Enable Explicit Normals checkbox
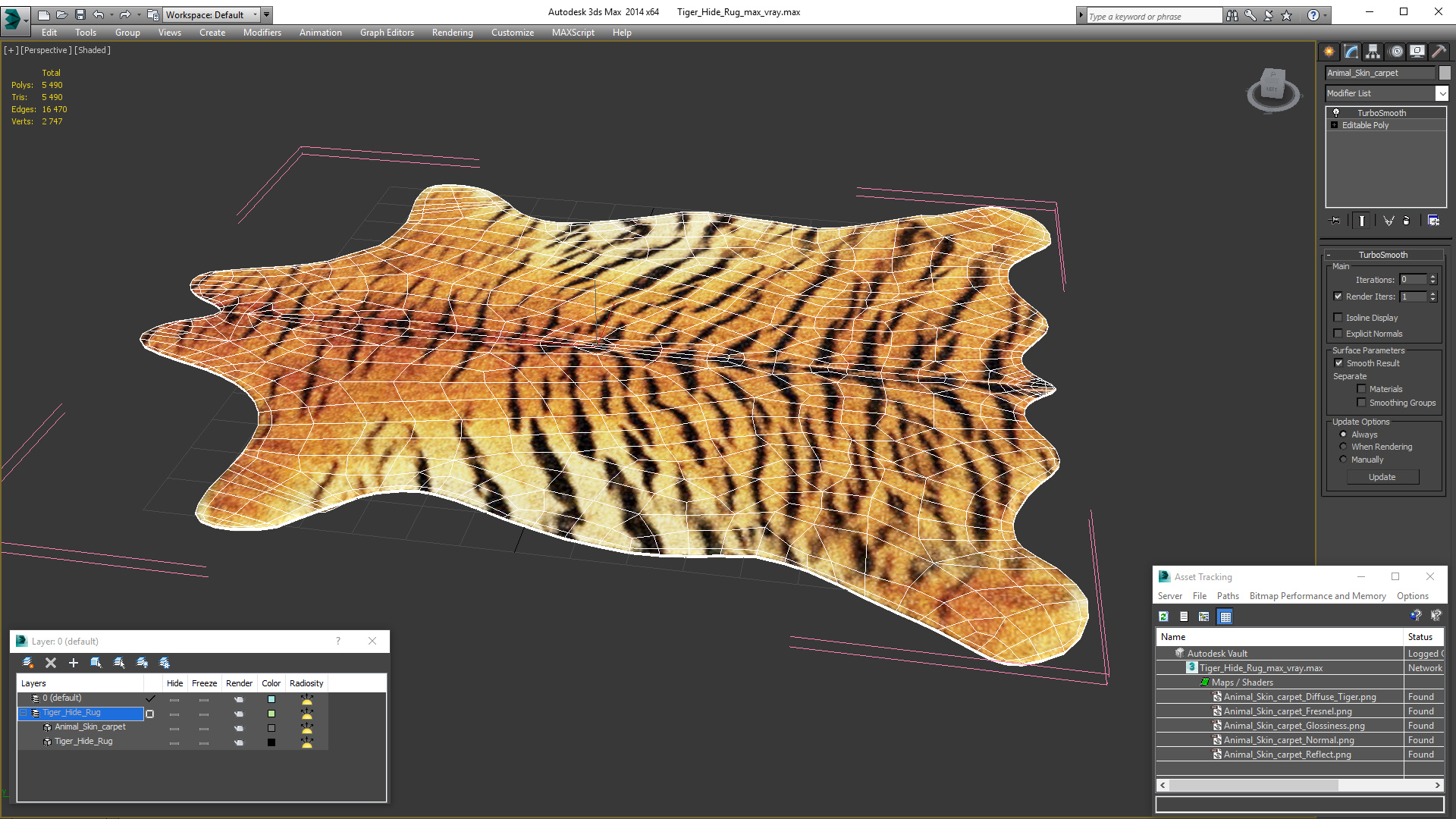The height and width of the screenshot is (819, 1456). [x=1338, y=334]
